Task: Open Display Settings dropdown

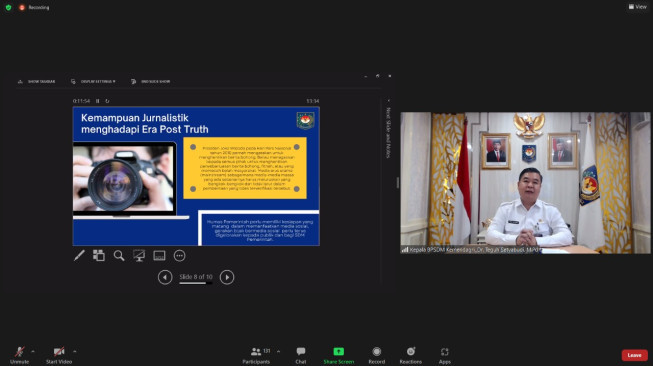Action: [x=93, y=82]
